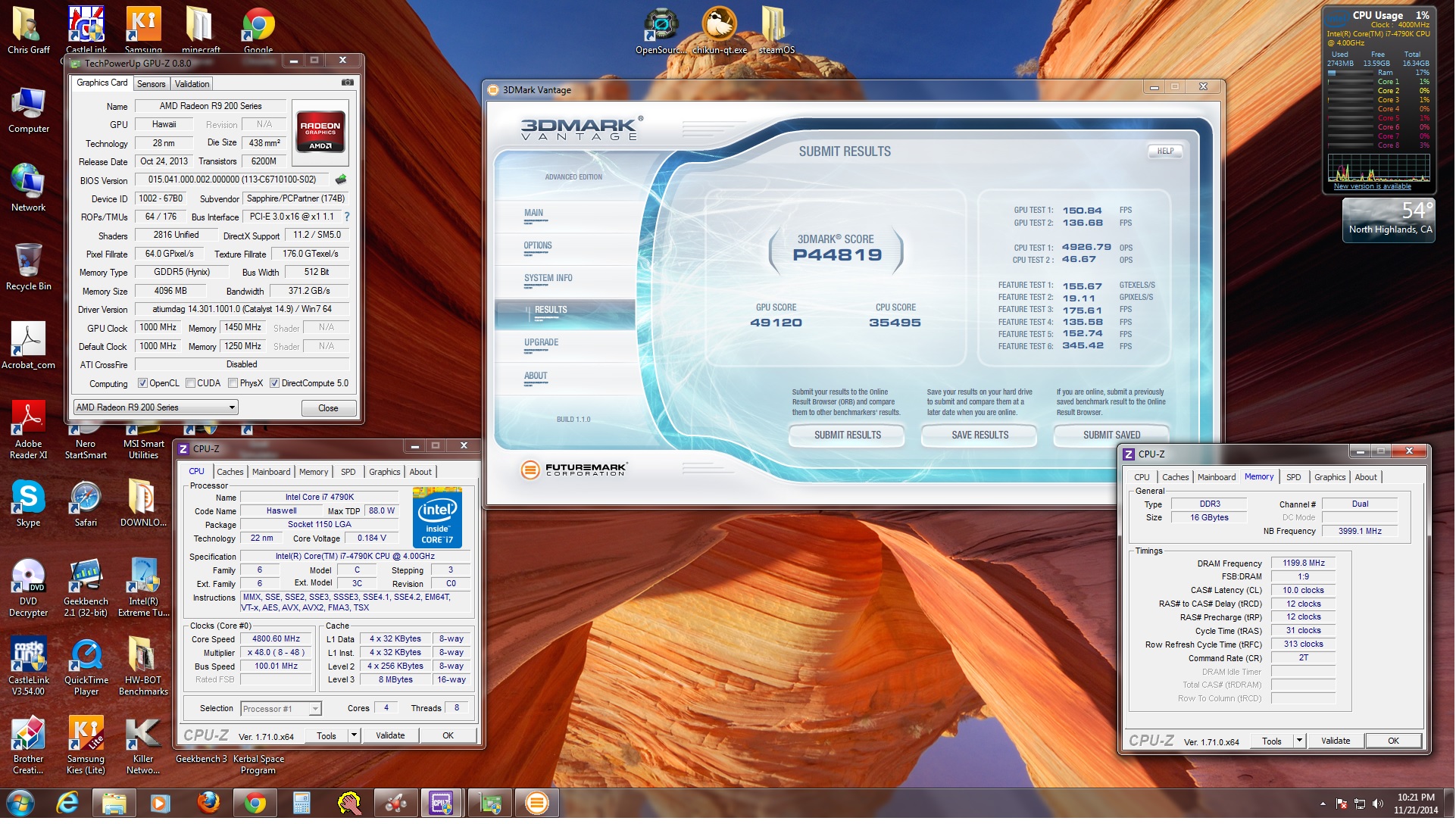
Task: Toggle the DirectCompute 5.0 checkbox
Action: tap(275, 383)
